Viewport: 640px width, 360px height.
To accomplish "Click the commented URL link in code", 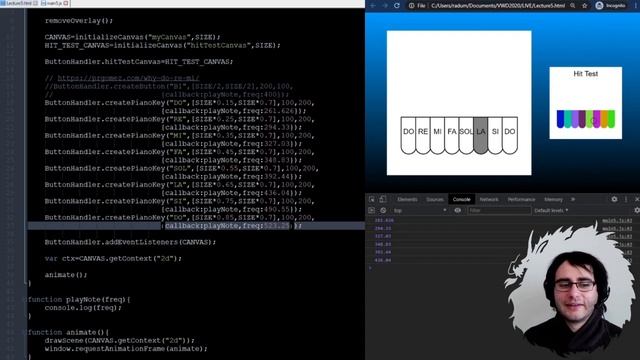I will click(128, 78).
